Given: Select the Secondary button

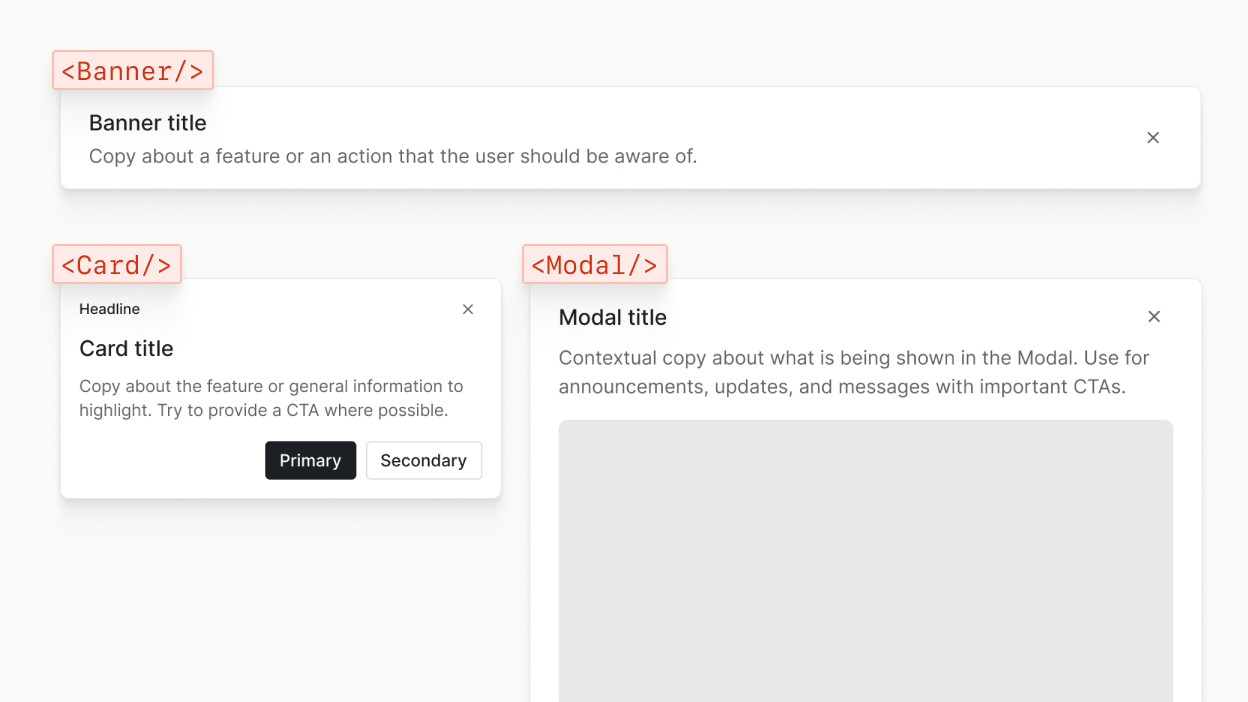Looking at the screenshot, I should pos(423,460).
